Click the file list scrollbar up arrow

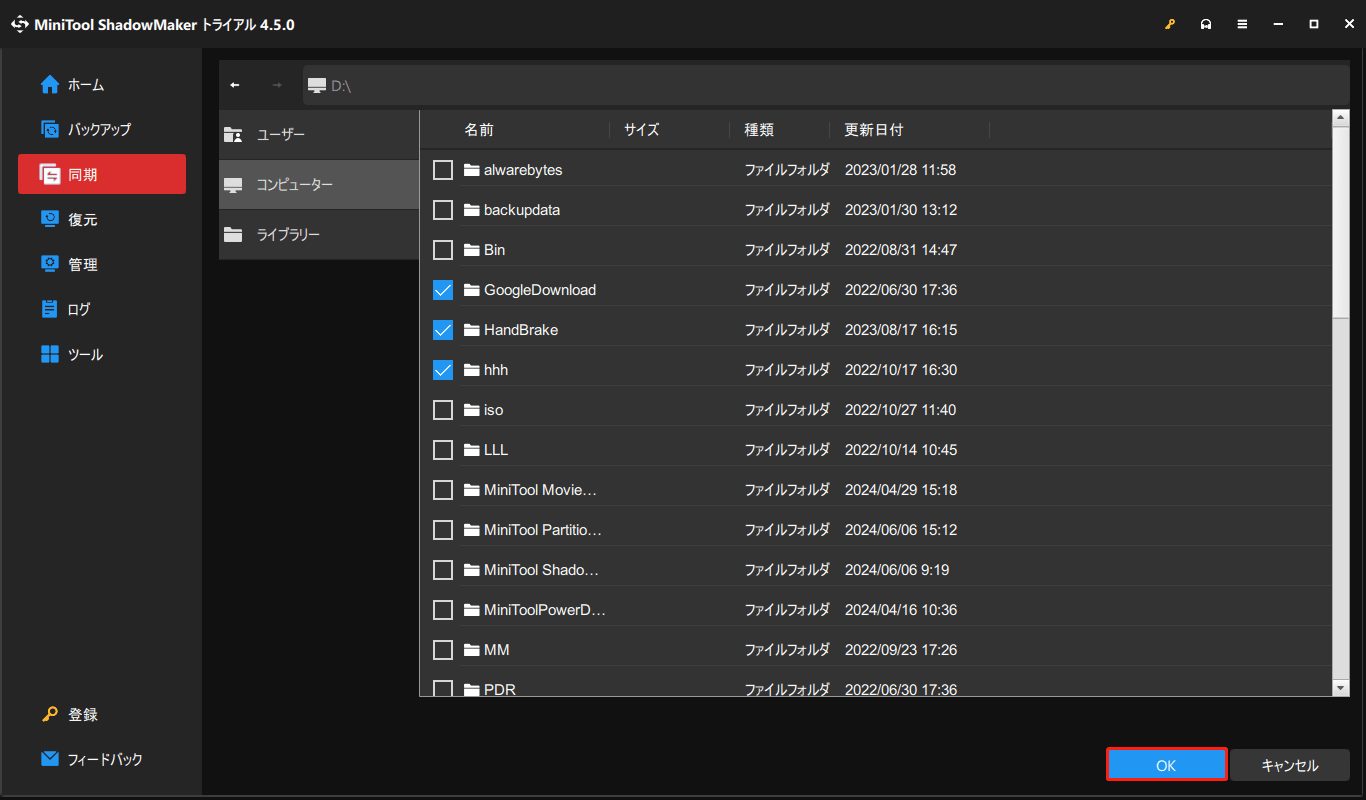click(1341, 118)
